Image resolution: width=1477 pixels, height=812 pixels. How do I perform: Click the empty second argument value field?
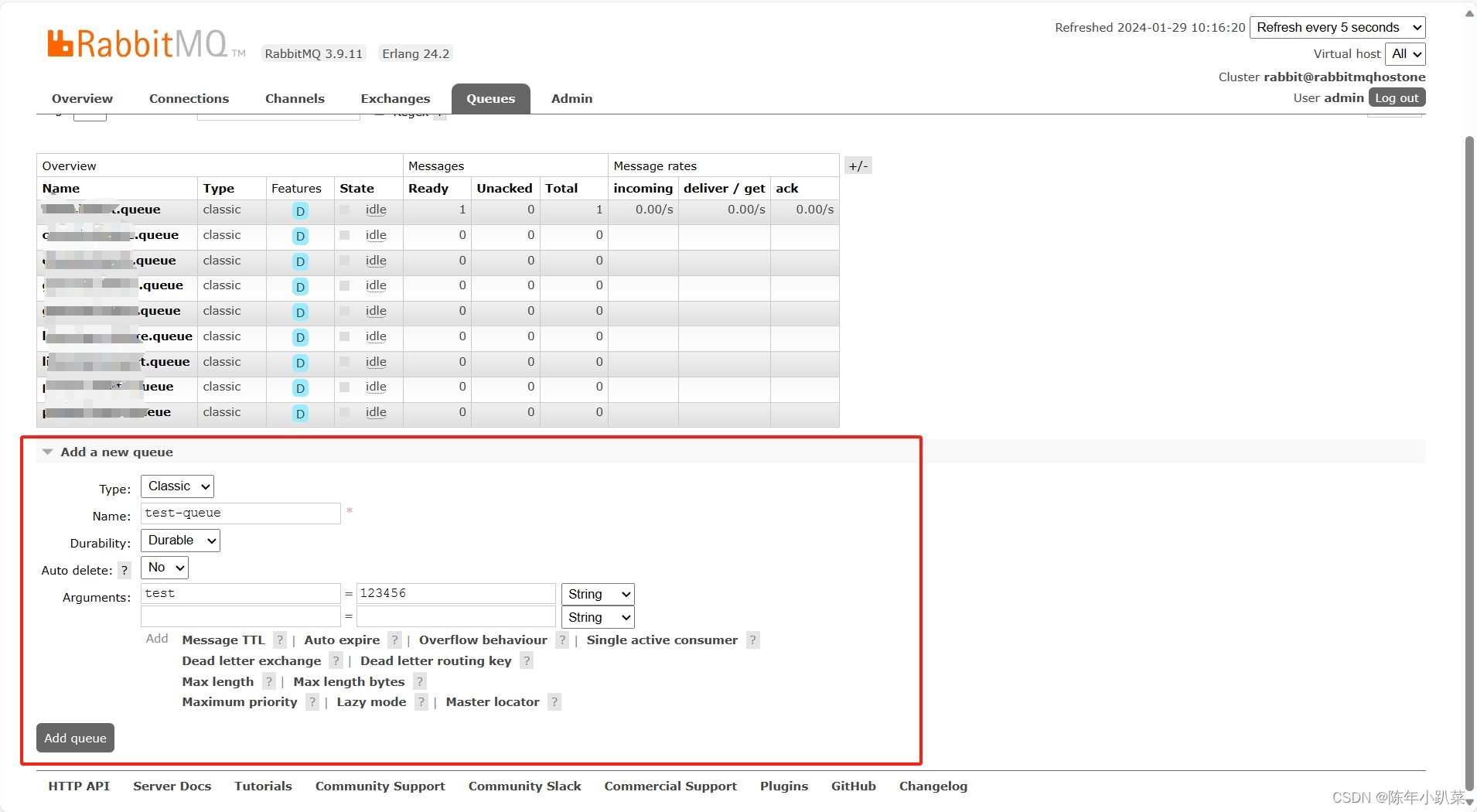[x=456, y=616]
